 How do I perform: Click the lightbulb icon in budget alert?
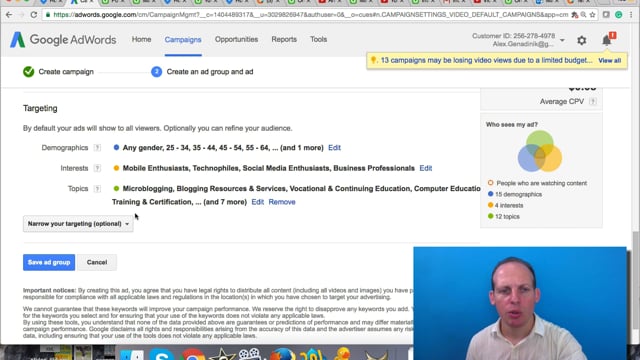point(373,60)
